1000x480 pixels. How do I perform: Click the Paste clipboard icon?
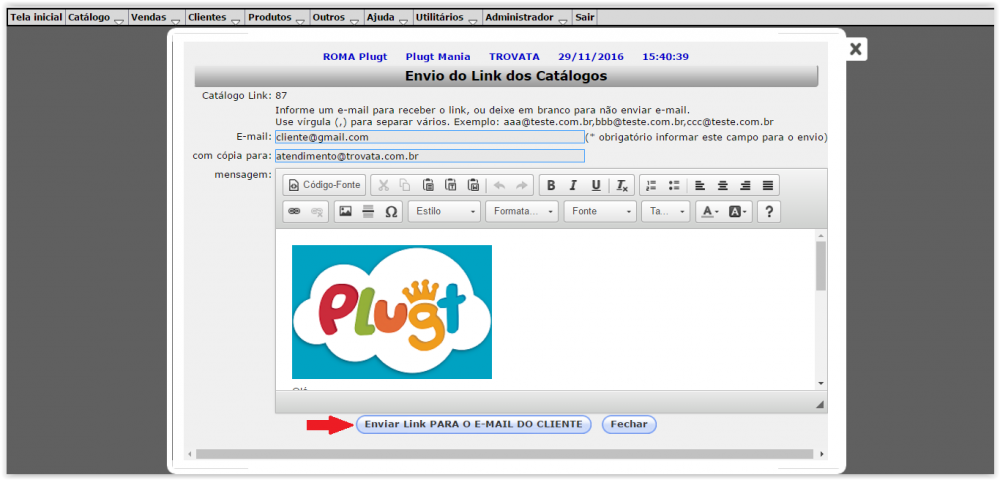pos(428,185)
